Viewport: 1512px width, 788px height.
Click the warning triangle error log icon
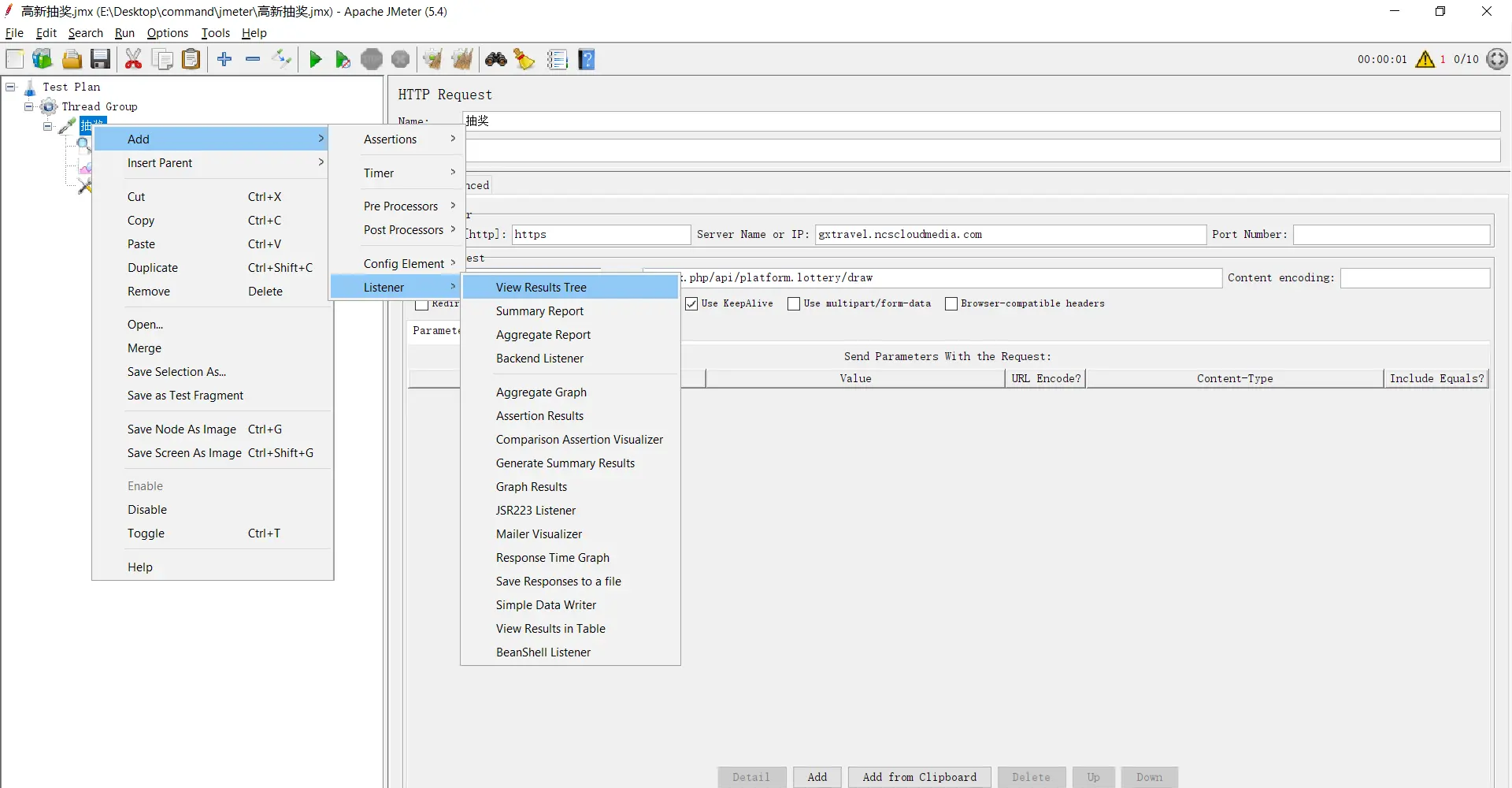click(x=1425, y=60)
